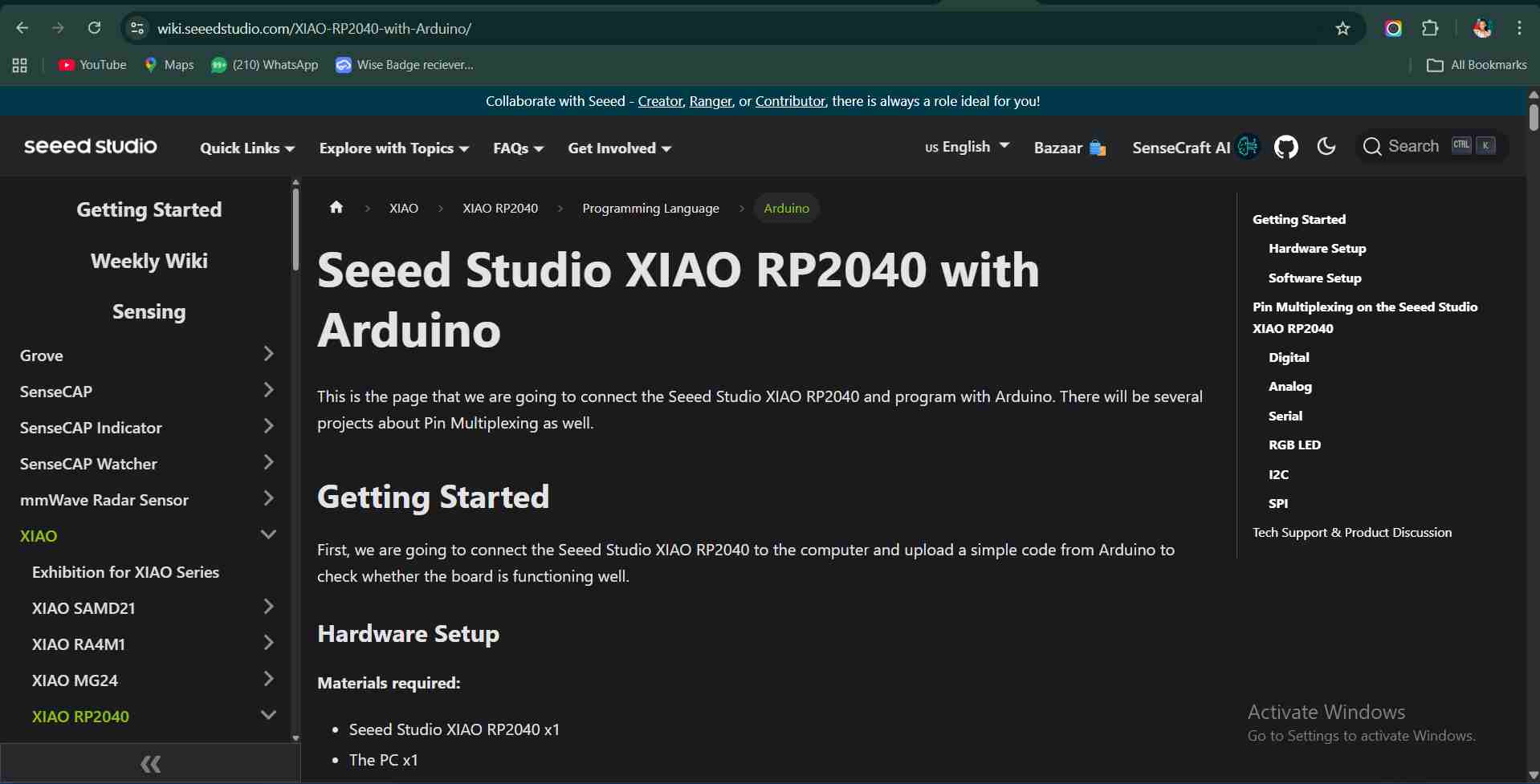The height and width of the screenshot is (784, 1540).
Task: Open the Quick Links dropdown
Action: tap(247, 148)
